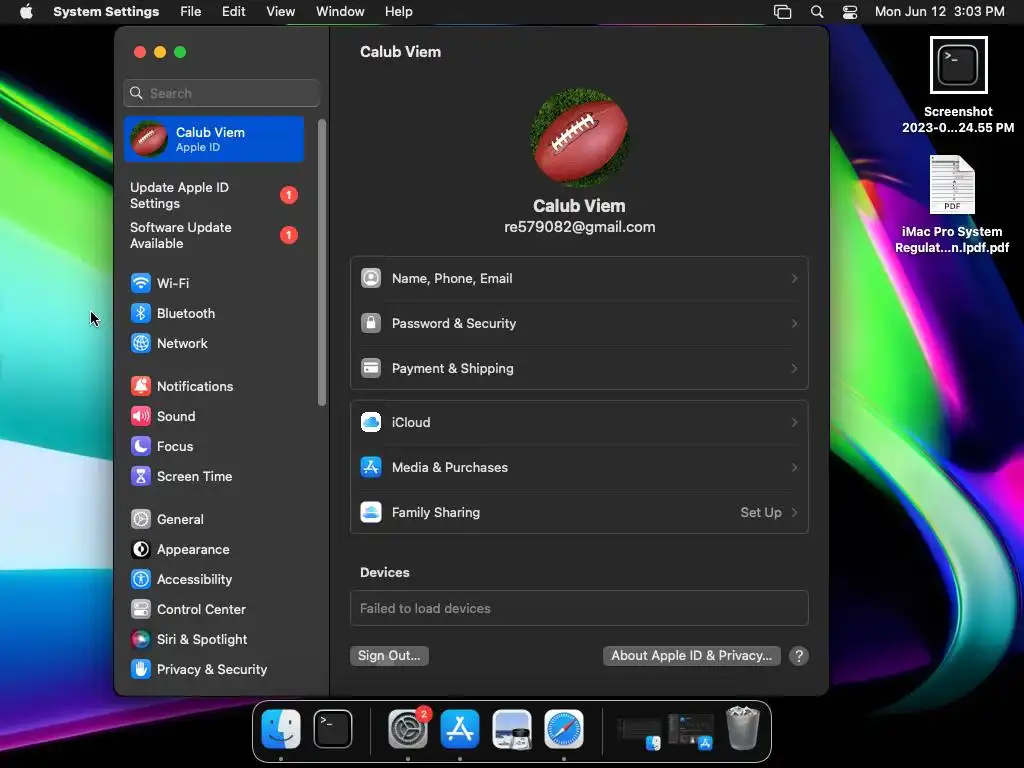Click the Siri & Spotlight icon
1024x768 pixels.
(x=140, y=639)
